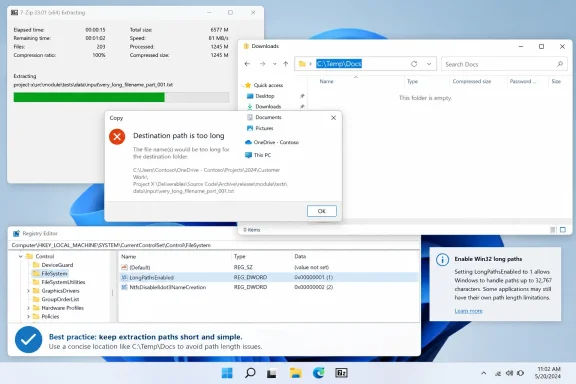The image size is (576, 384).
Task: Click the Back arrow in Downloads window
Action: tap(247, 64)
